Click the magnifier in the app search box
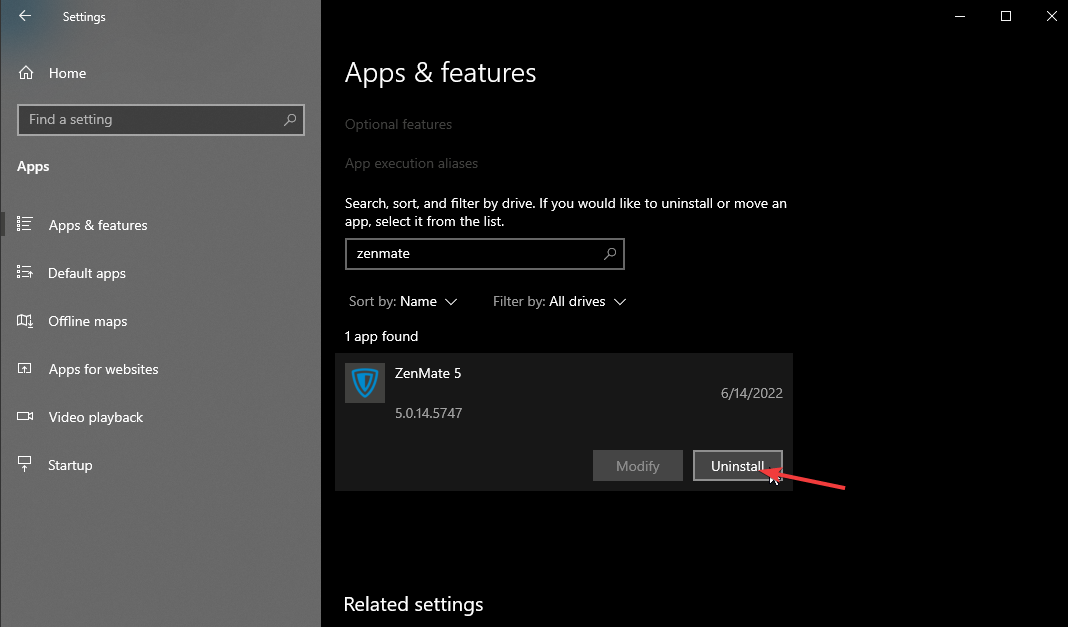The width and height of the screenshot is (1068, 627). [x=609, y=253]
